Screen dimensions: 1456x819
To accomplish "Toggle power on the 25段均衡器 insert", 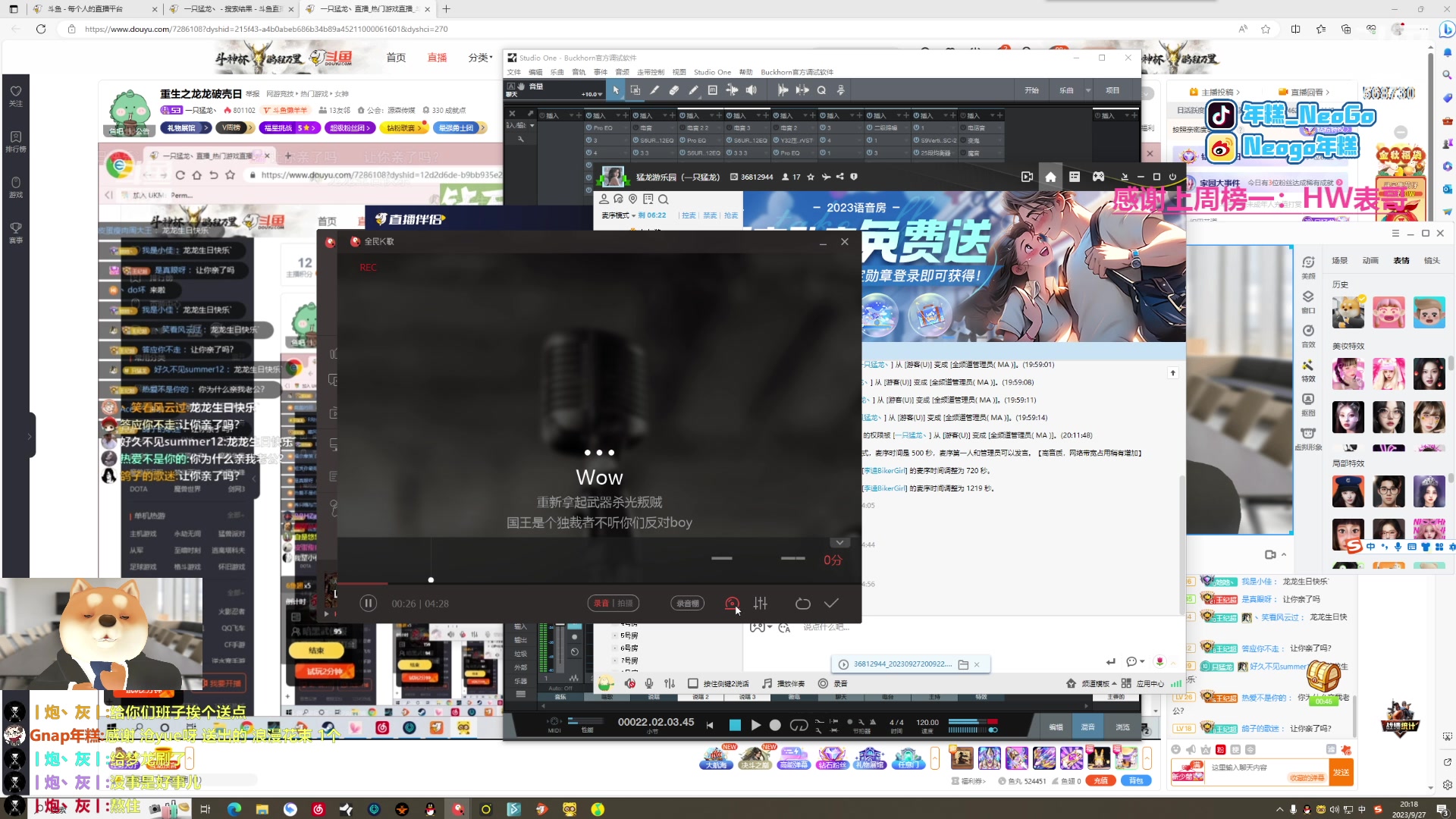I will pyautogui.click(x=916, y=153).
